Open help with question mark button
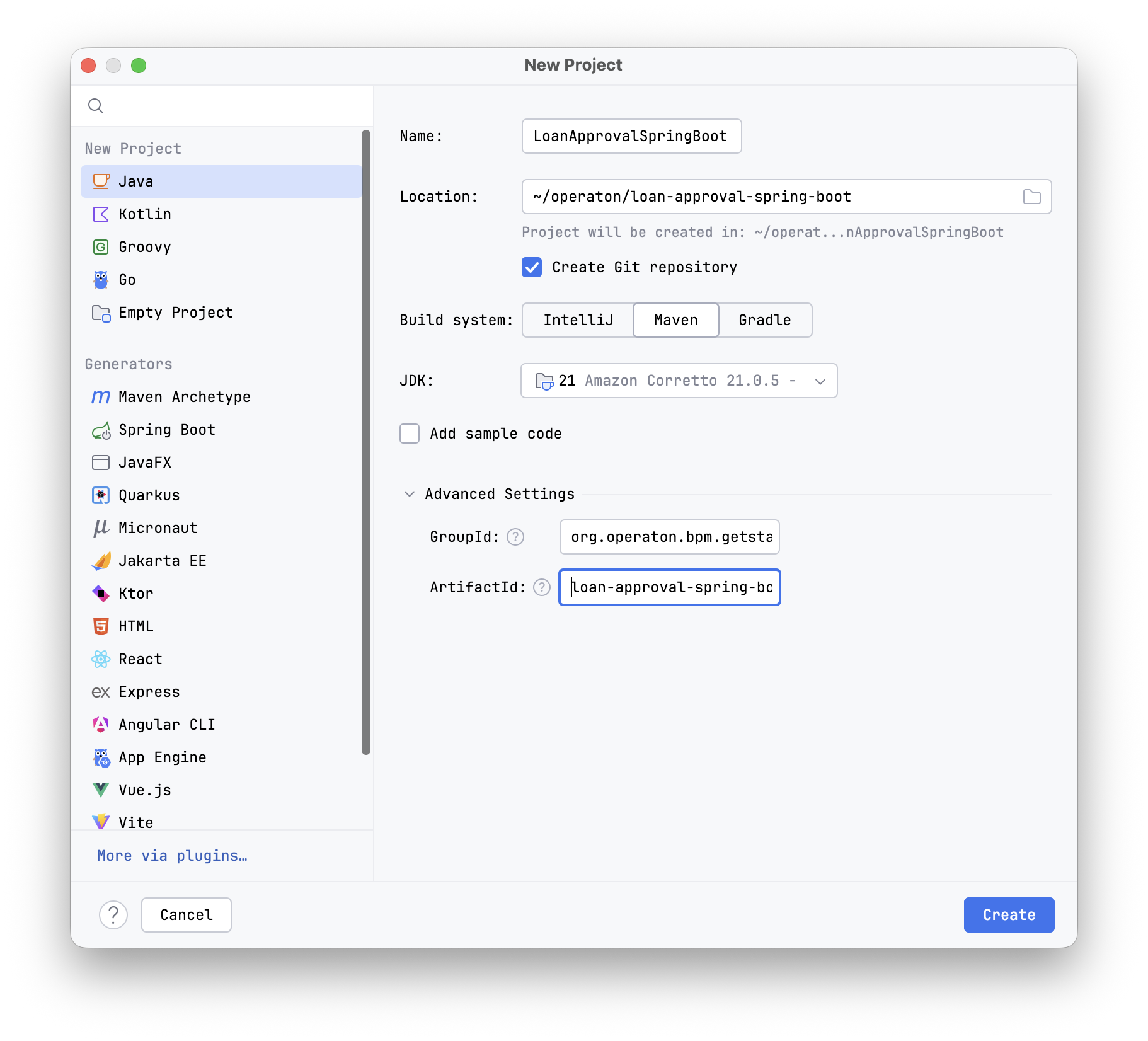This screenshot has width=1148, height=1041. pos(113,915)
